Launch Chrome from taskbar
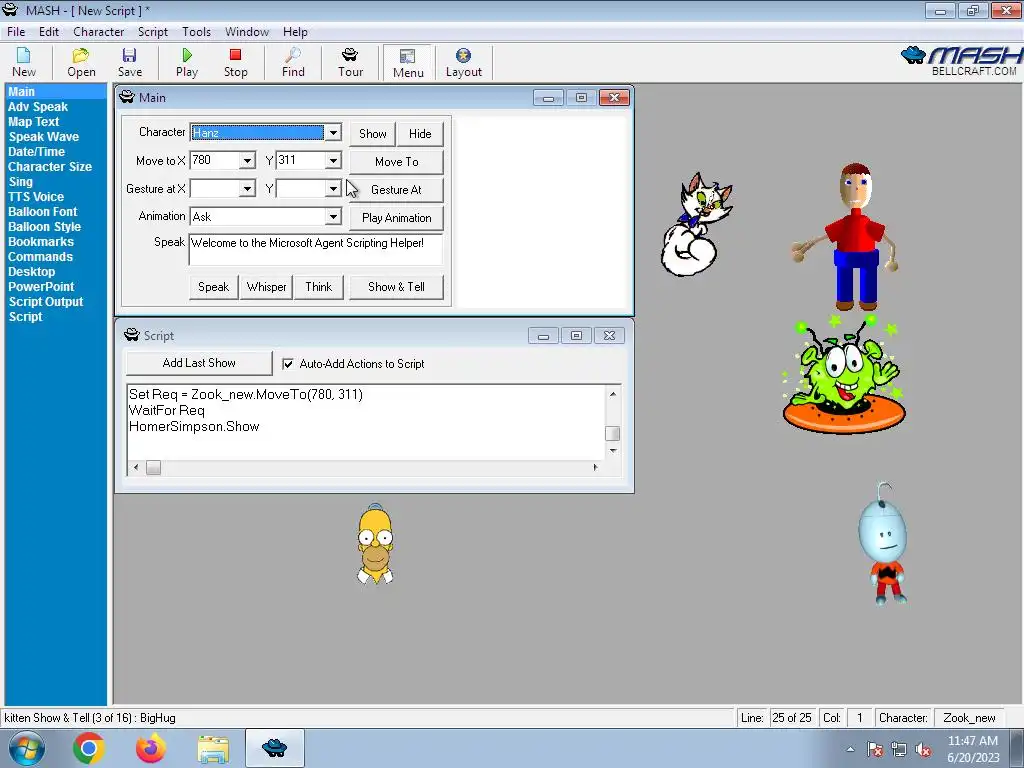This screenshot has width=1024, height=768. pos(89,748)
